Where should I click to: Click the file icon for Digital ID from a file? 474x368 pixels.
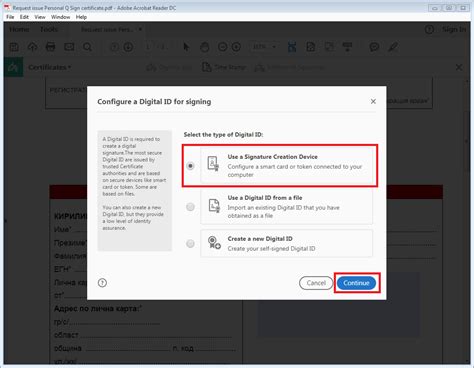tap(214, 205)
